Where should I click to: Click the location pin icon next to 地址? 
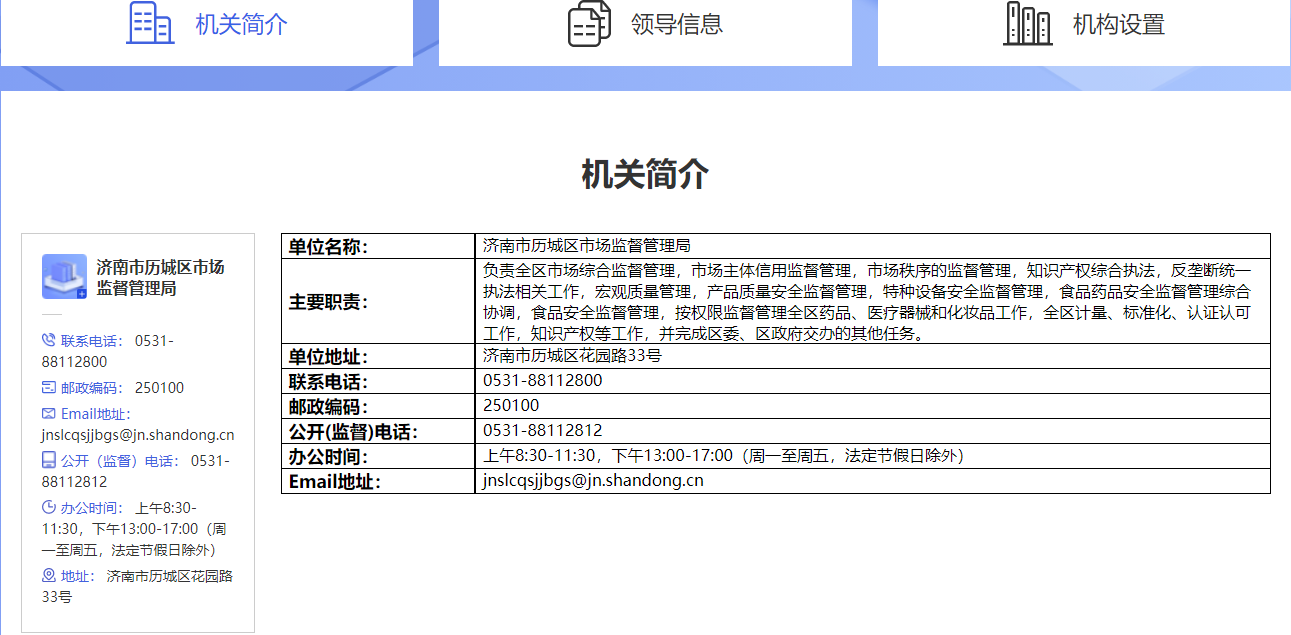point(48,576)
